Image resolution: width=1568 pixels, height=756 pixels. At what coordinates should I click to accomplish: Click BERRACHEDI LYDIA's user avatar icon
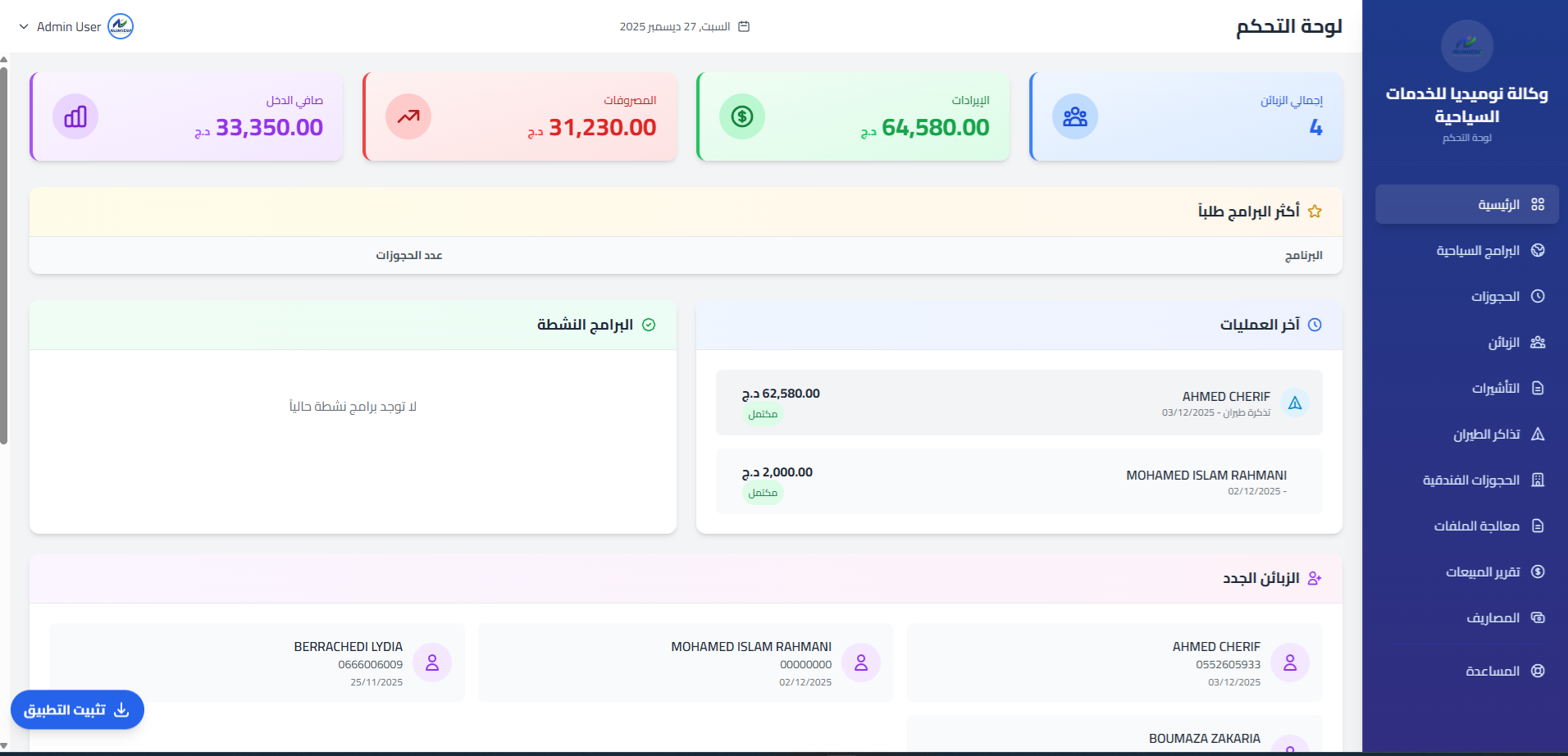pos(432,663)
